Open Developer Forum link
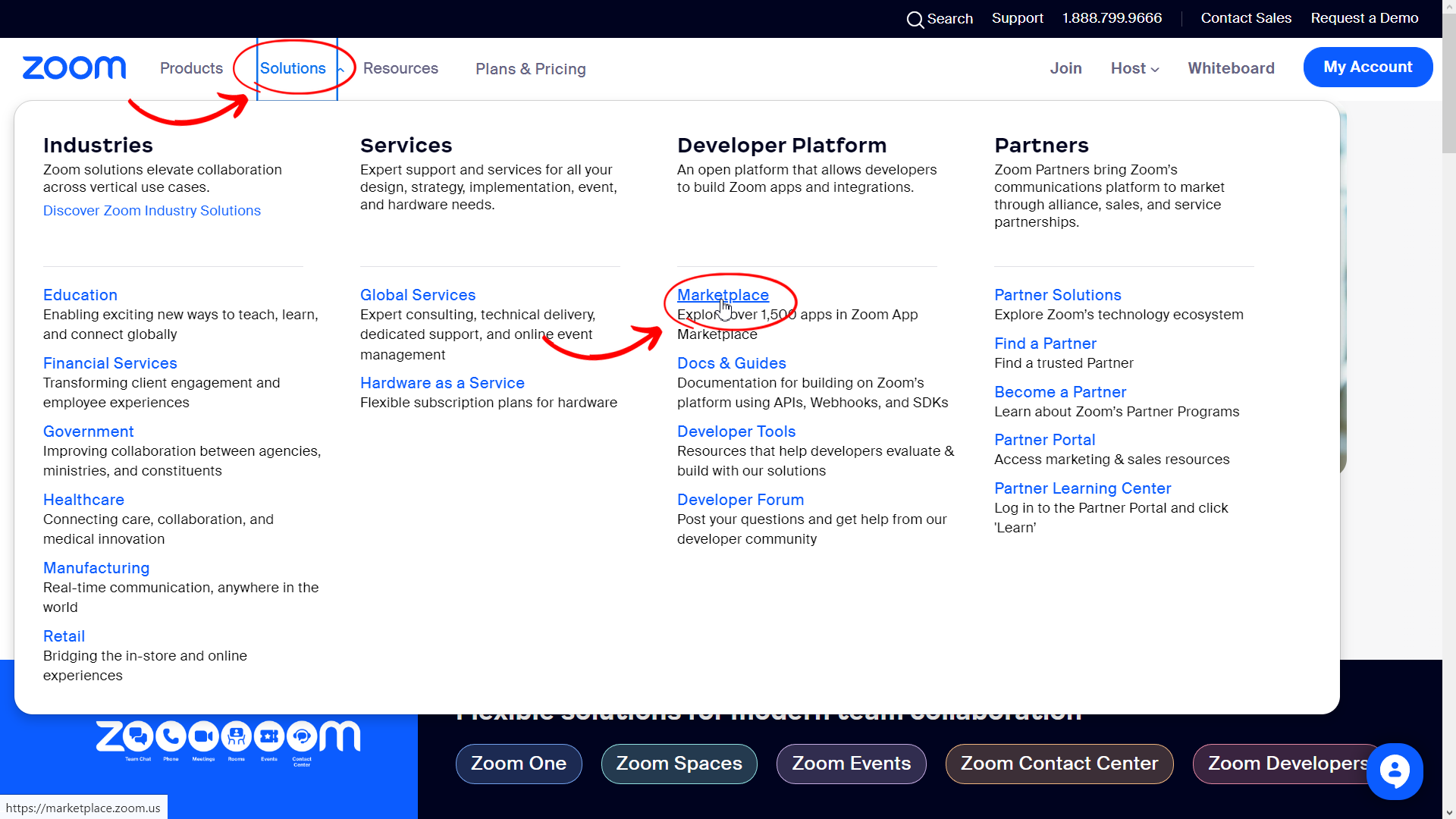The image size is (1456, 819). coord(740,500)
